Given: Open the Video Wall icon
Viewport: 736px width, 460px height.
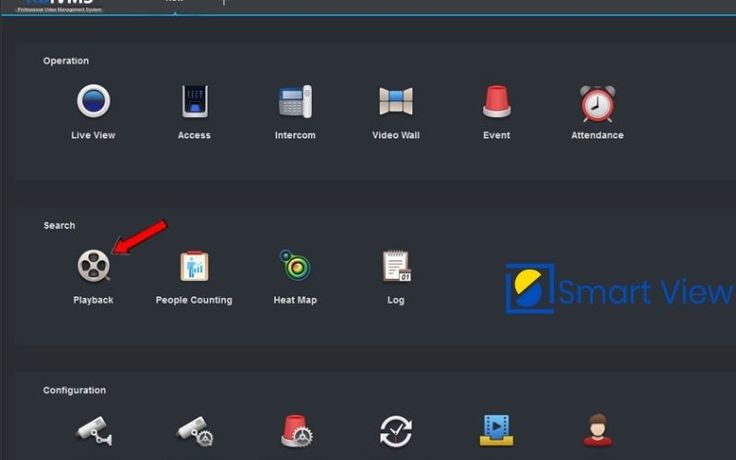Looking at the screenshot, I should (396, 102).
